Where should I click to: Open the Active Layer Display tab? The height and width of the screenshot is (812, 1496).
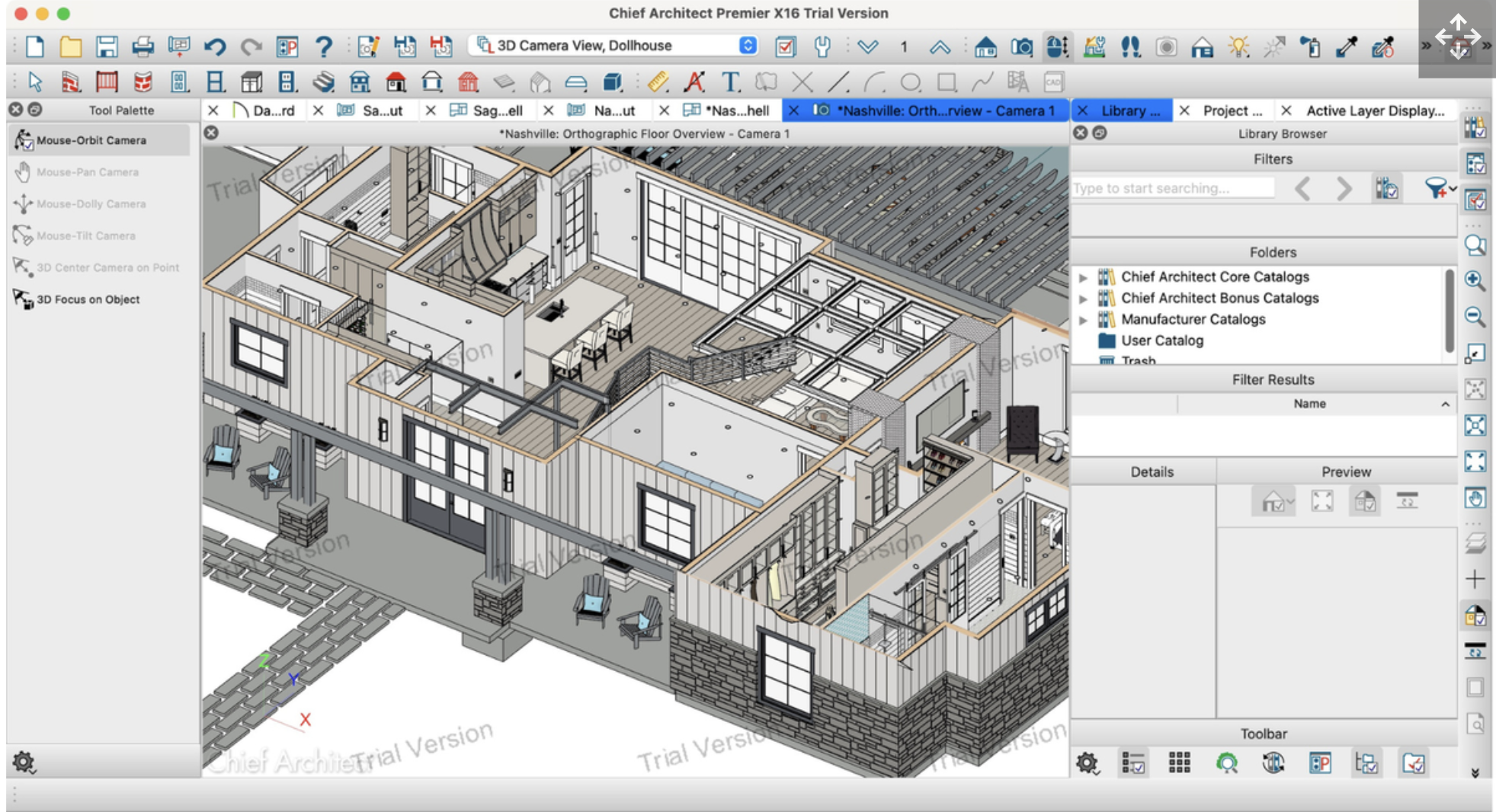1375,110
